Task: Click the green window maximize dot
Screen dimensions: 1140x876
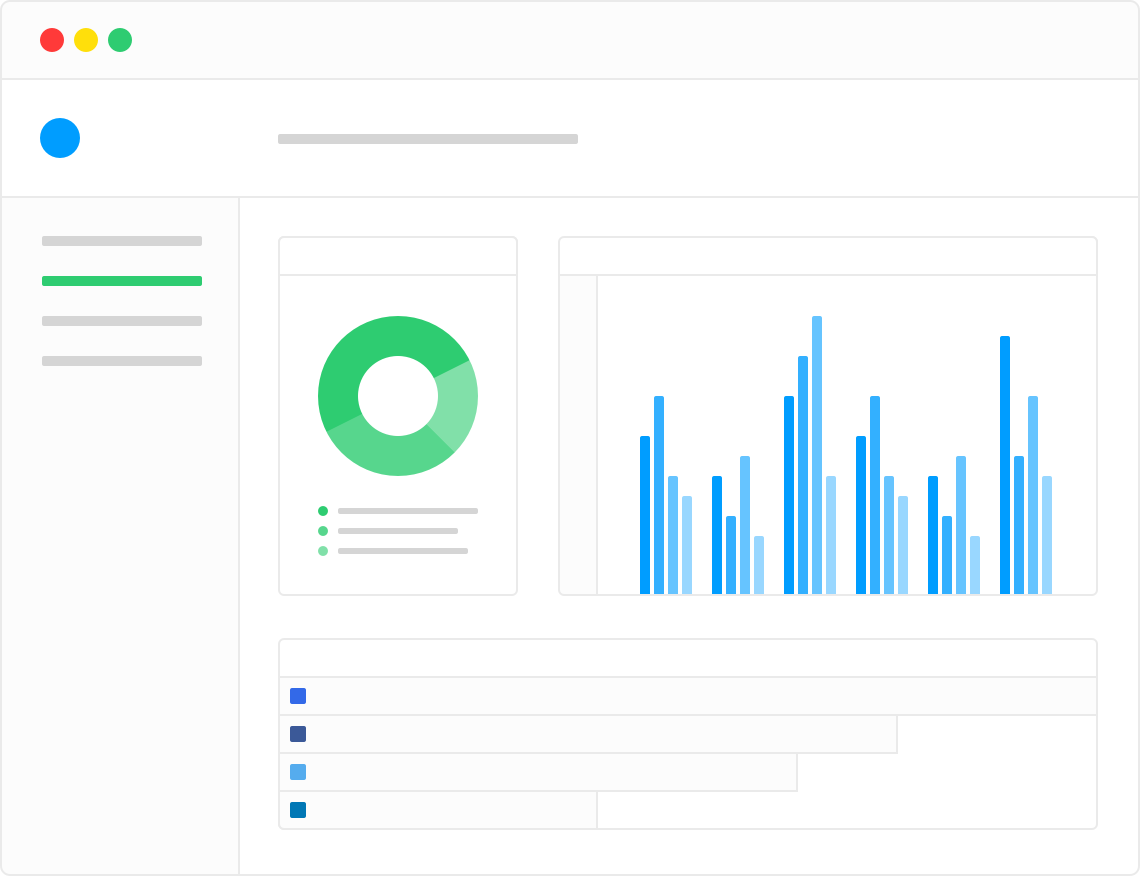Action: click(120, 40)
